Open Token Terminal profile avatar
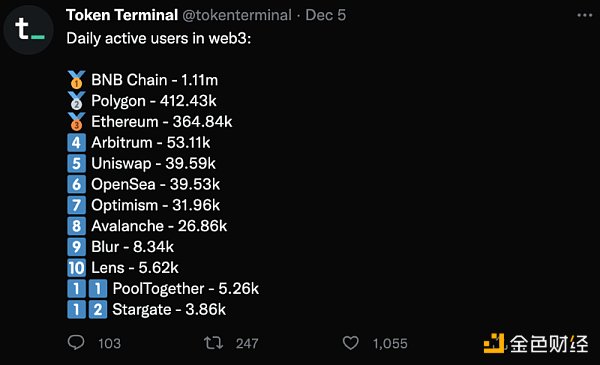 28,30
